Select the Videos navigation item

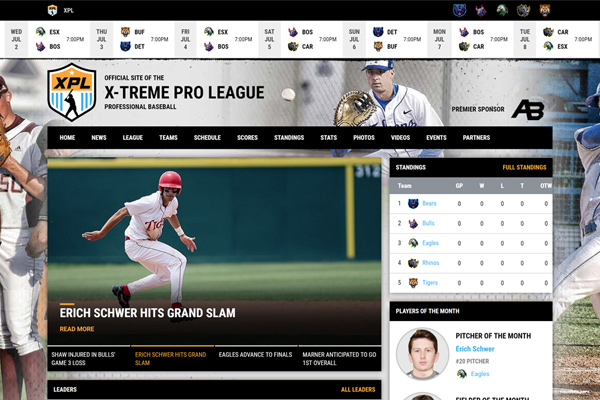(x=400, y=138)
